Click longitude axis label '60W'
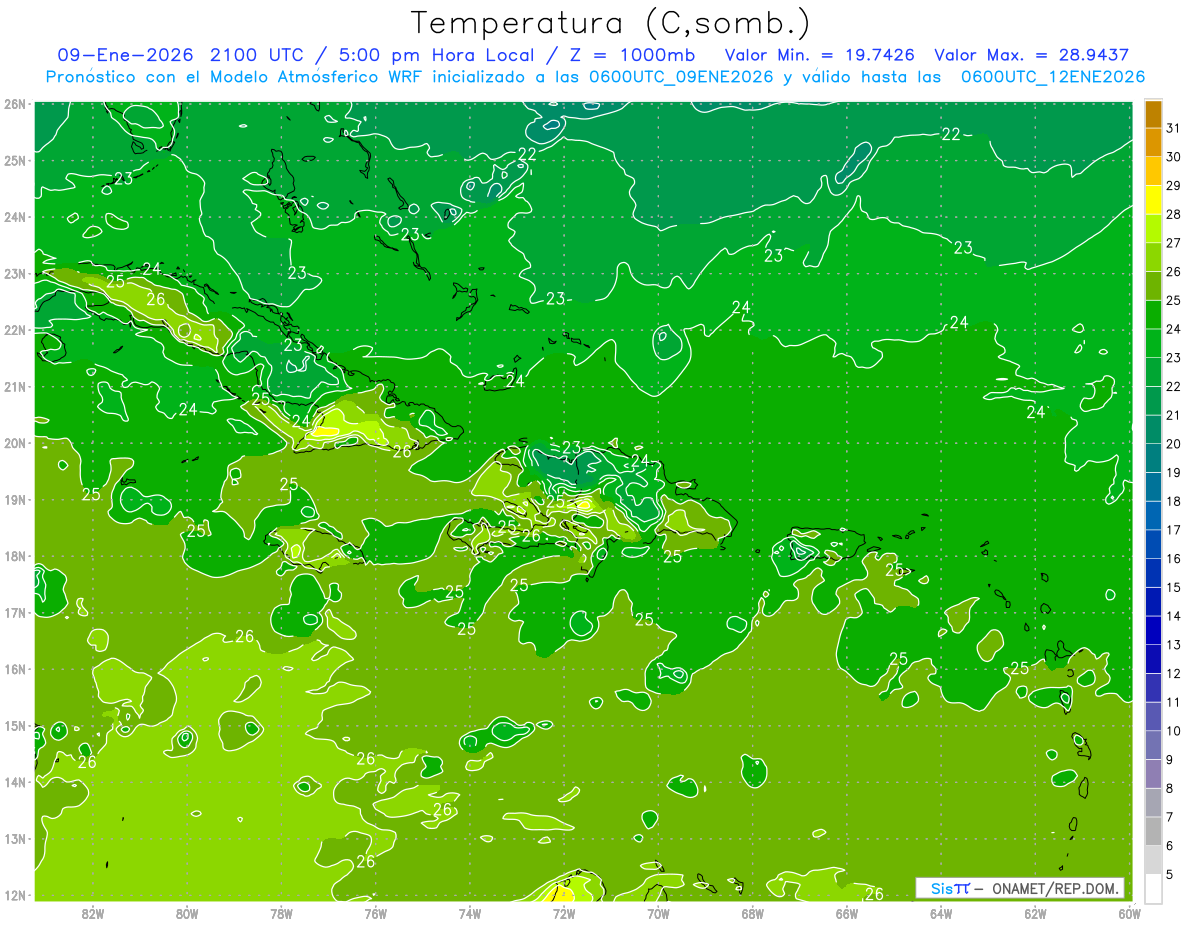The width and height of the screenshot is (1200, 927). click(1129, 913)
